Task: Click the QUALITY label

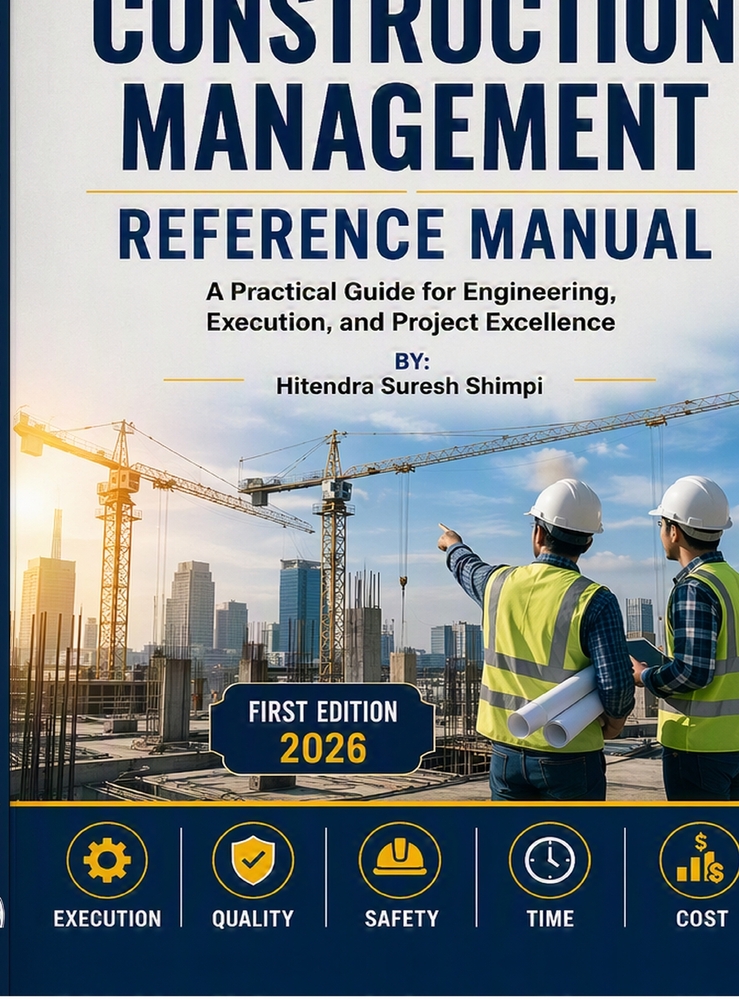Action: click(x=253, y=918)
